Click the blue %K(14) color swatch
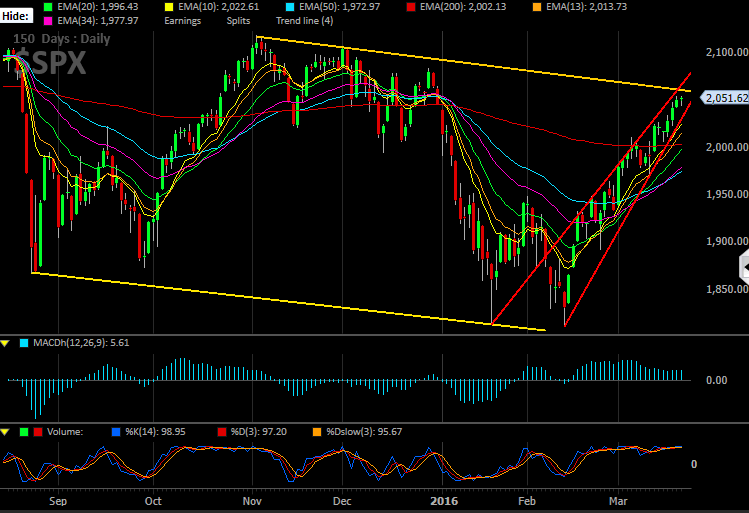This screenshot has height=513, width=749. coord(116,432)
